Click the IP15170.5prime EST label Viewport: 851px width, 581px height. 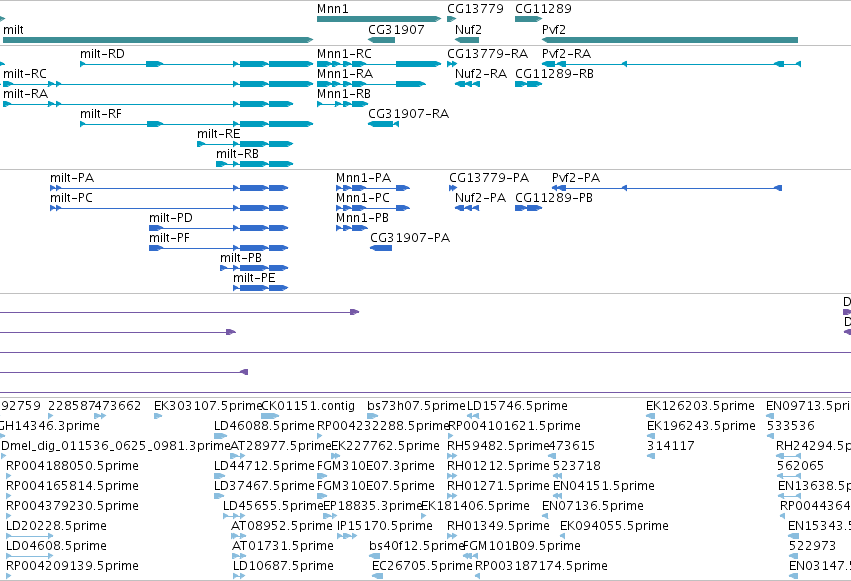point(385,526)
